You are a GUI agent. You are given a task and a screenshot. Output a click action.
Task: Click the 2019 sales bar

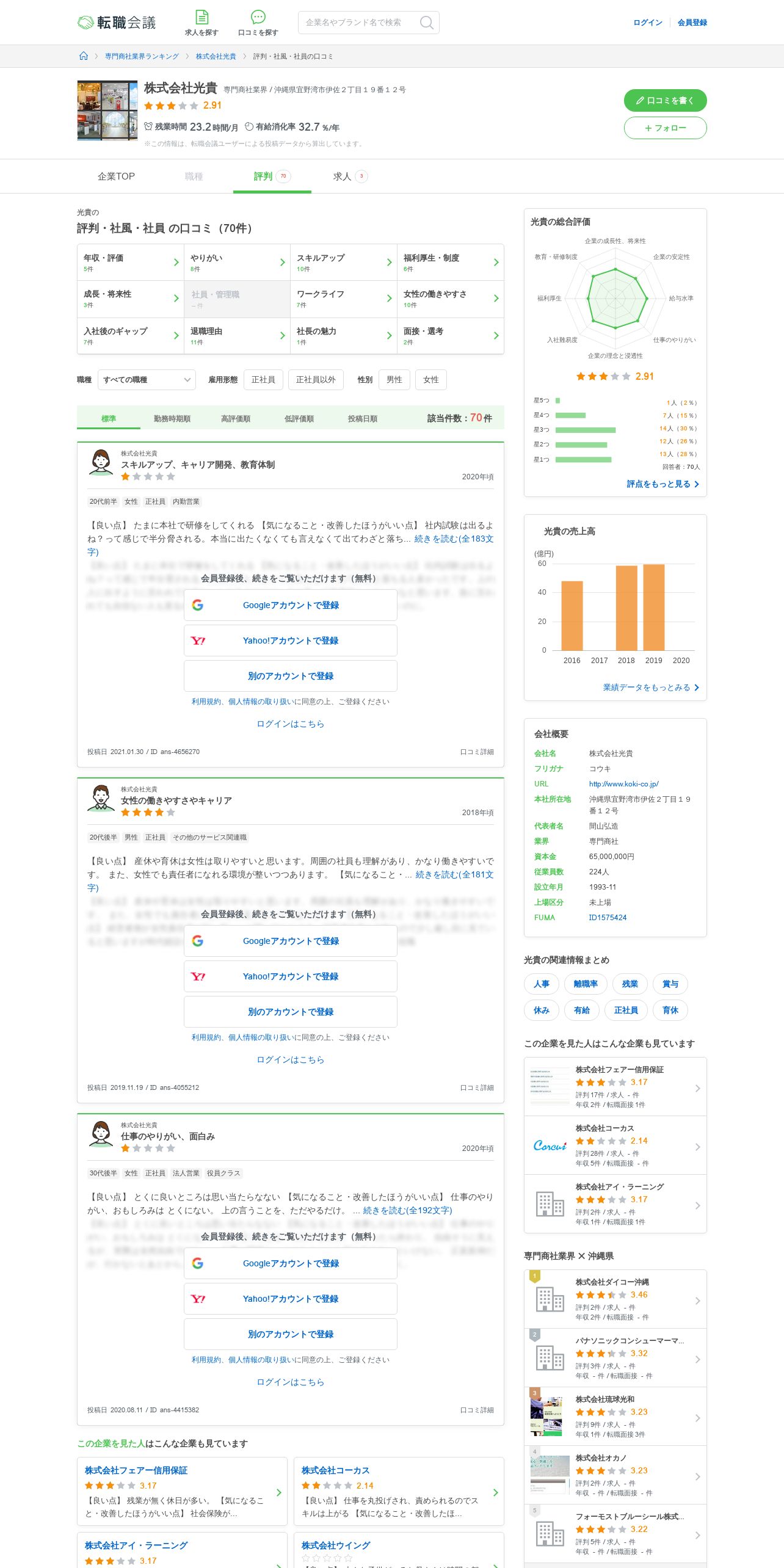click(x=653, y=607)
